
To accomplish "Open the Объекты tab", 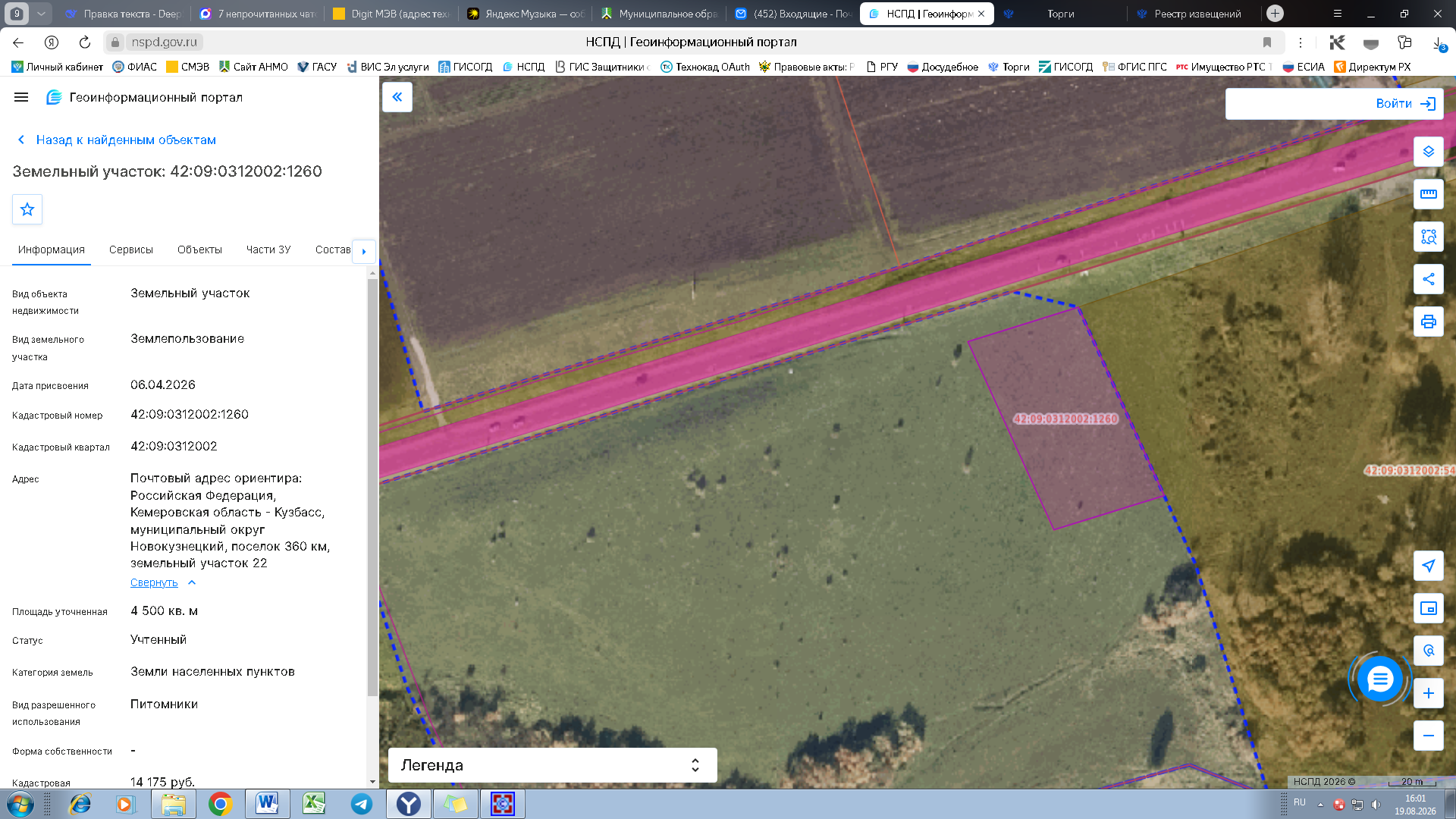I will point(199,249).
